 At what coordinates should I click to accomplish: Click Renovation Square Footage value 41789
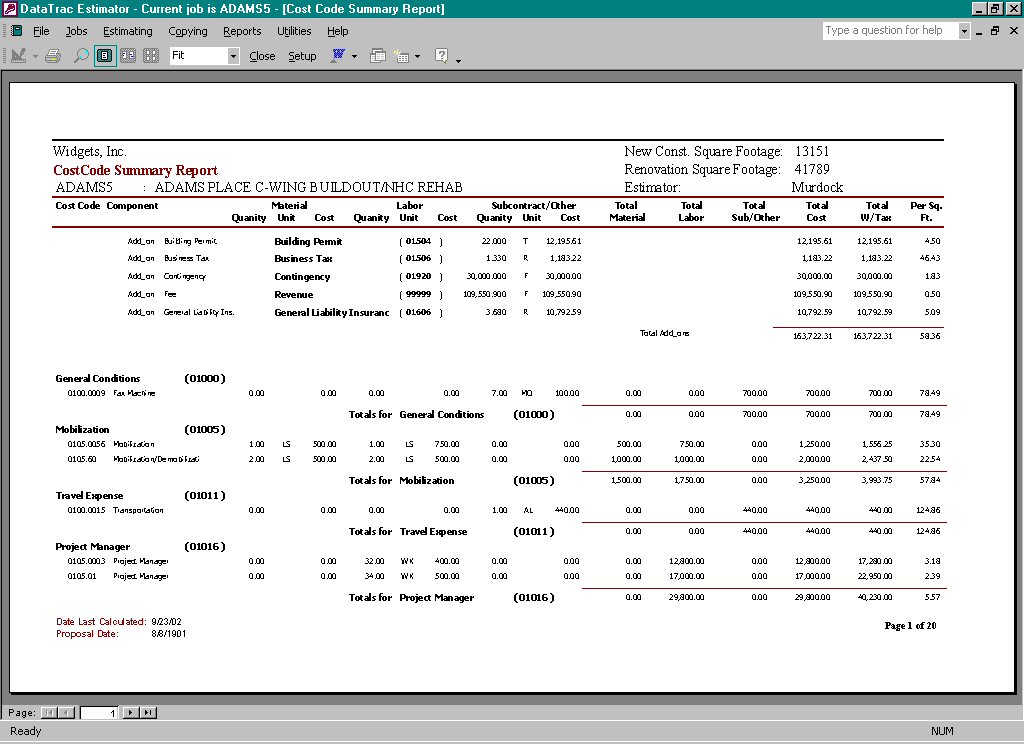click(x=812, y=169)
